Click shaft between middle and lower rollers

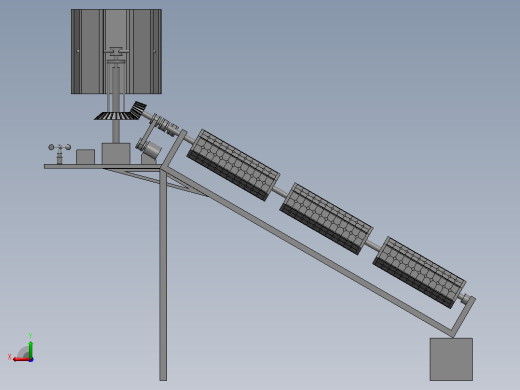[x=373, y=246]
